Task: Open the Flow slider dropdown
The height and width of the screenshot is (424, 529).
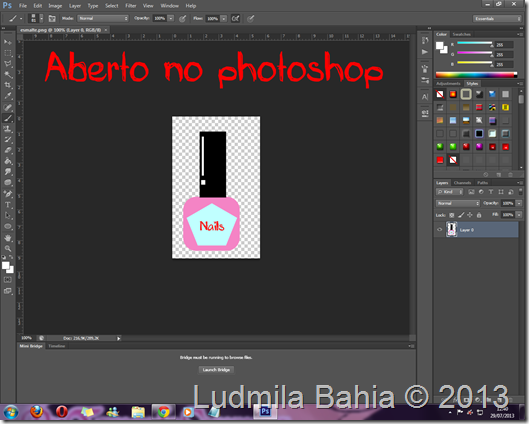Action: (x=224, y=19)
